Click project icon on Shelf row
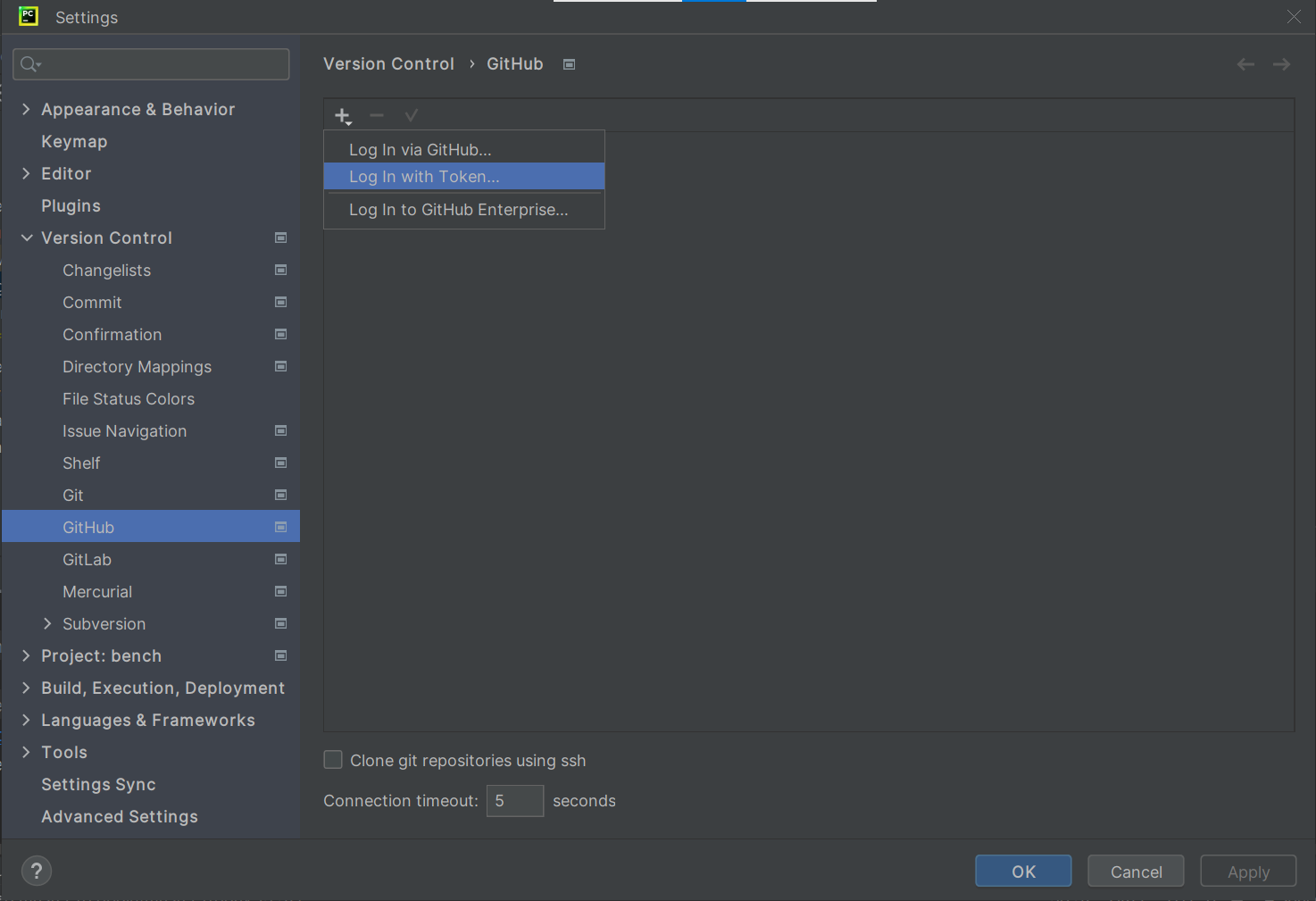1316x901 pixels. [x=280, y=463]
